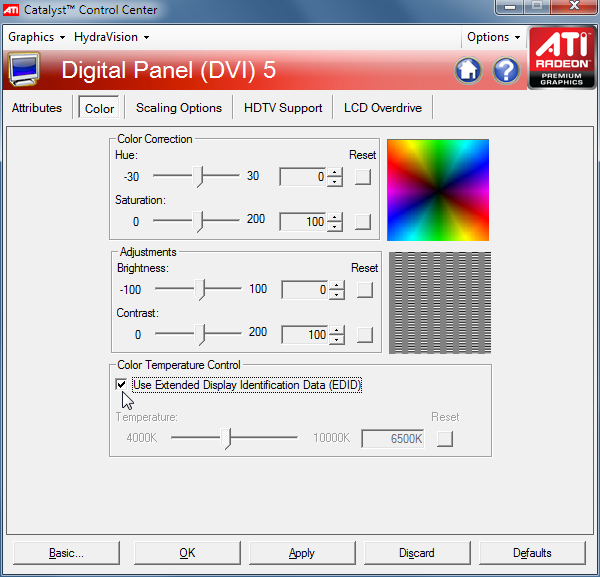
Task: Click the Hue slider thumb
Action: point(197,177)
